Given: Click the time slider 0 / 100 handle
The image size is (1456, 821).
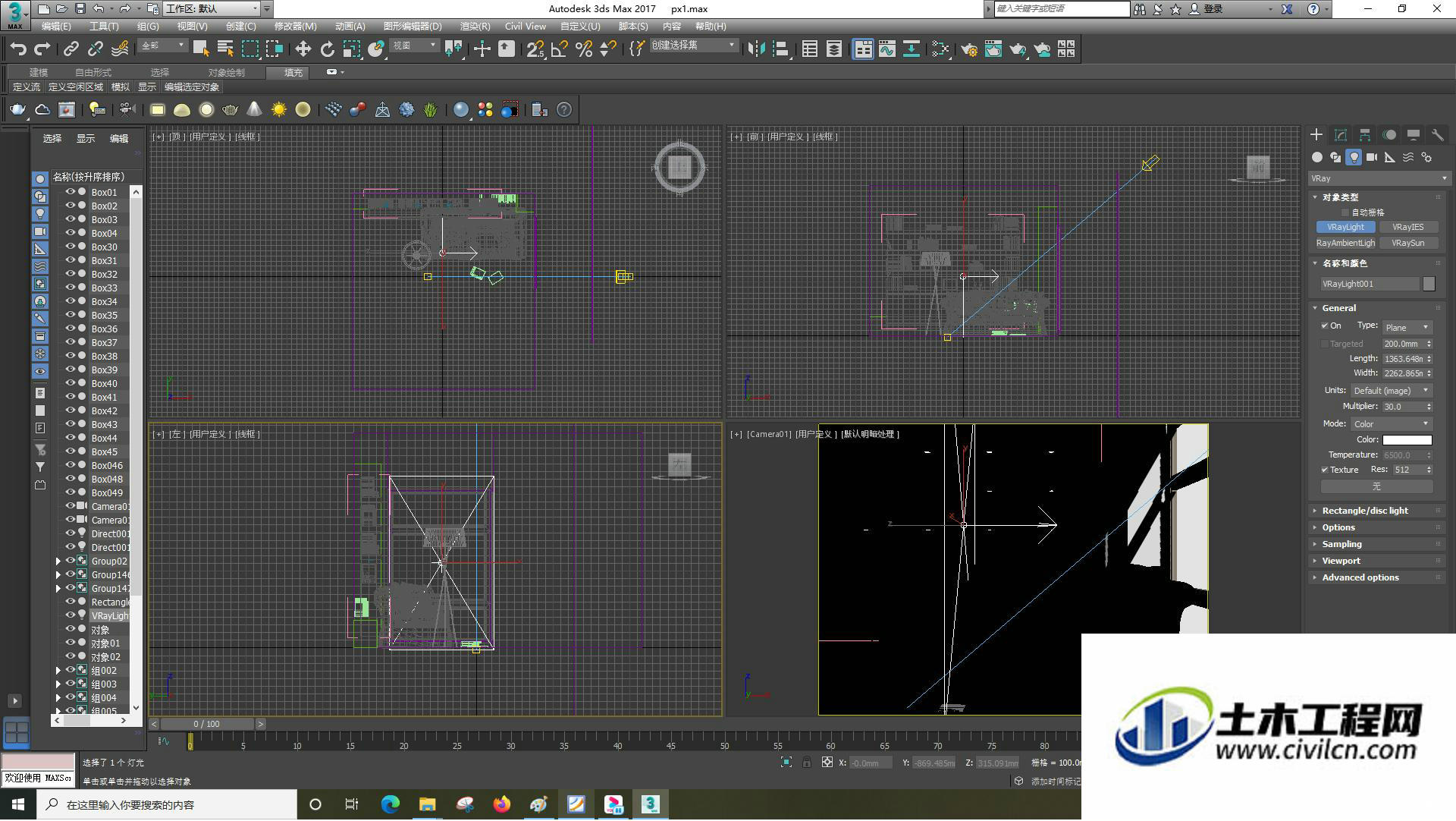Looking at the screenshot, I should (206, 725).
